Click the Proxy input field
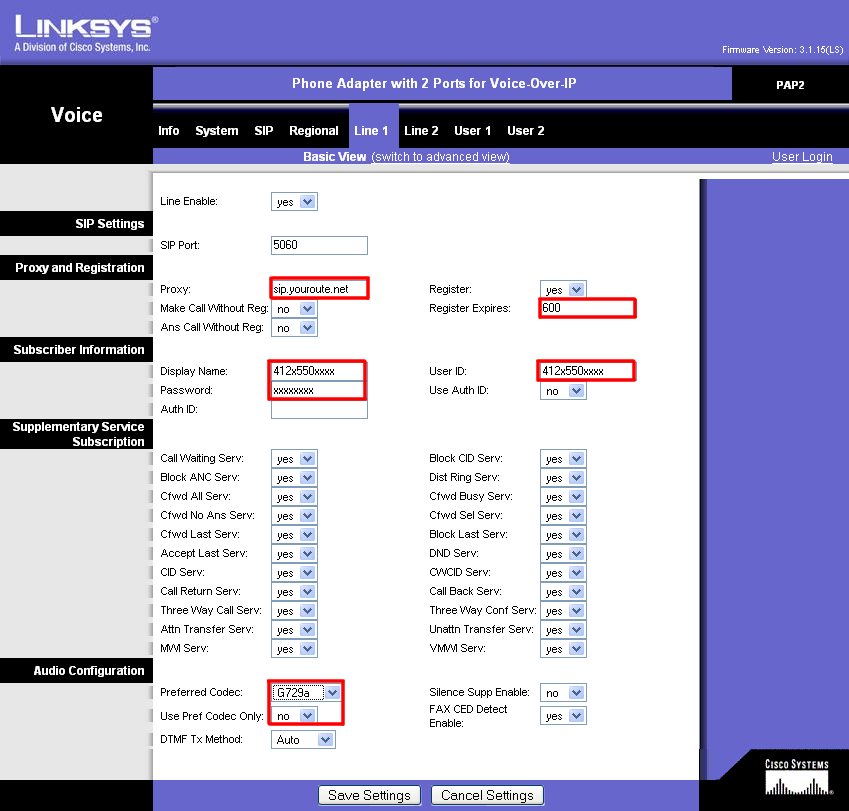The width and height of the screenshot is (849, 811). pyautogui.click(x=319, y=289)
